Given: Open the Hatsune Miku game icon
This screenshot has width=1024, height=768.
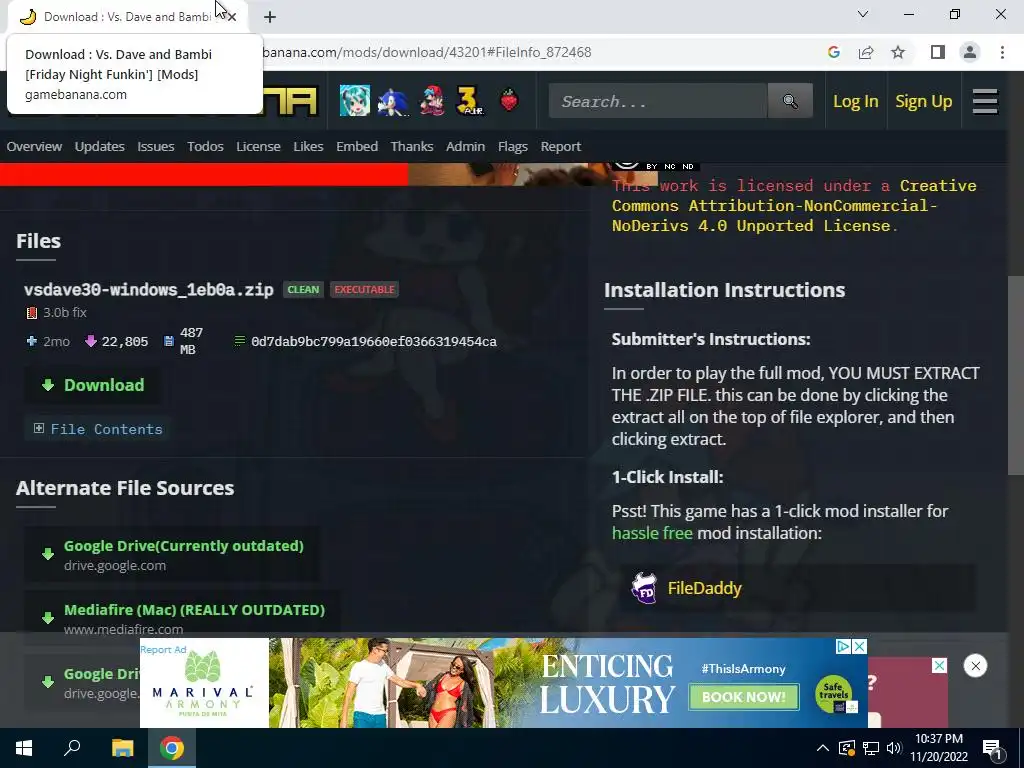Looking at the screenshot, I should coord(355,101).
